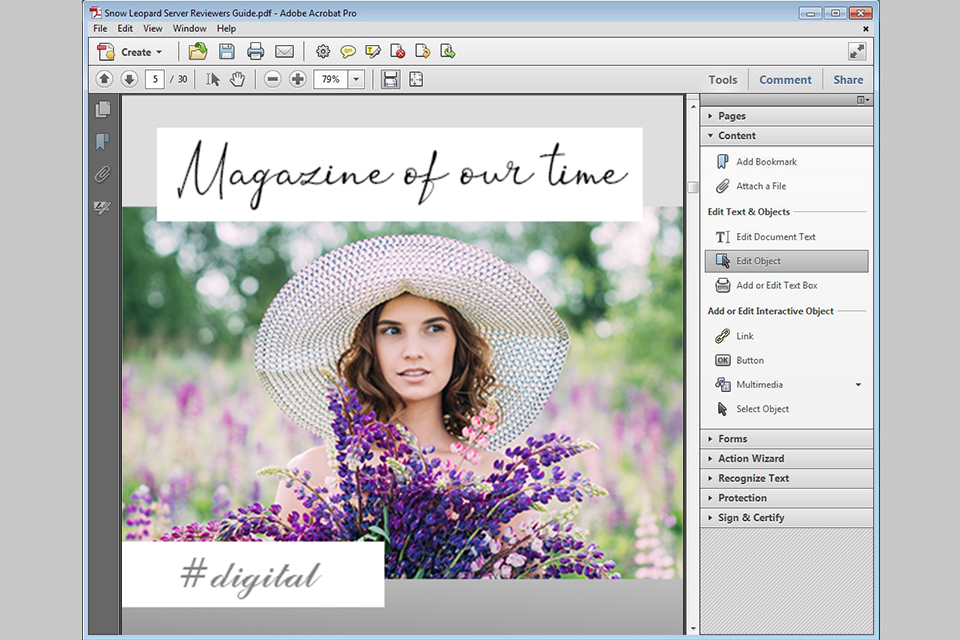Click the delete page icon in the toolbar
960x640 pixels.
pyautogui.click(x=397, y=51)
